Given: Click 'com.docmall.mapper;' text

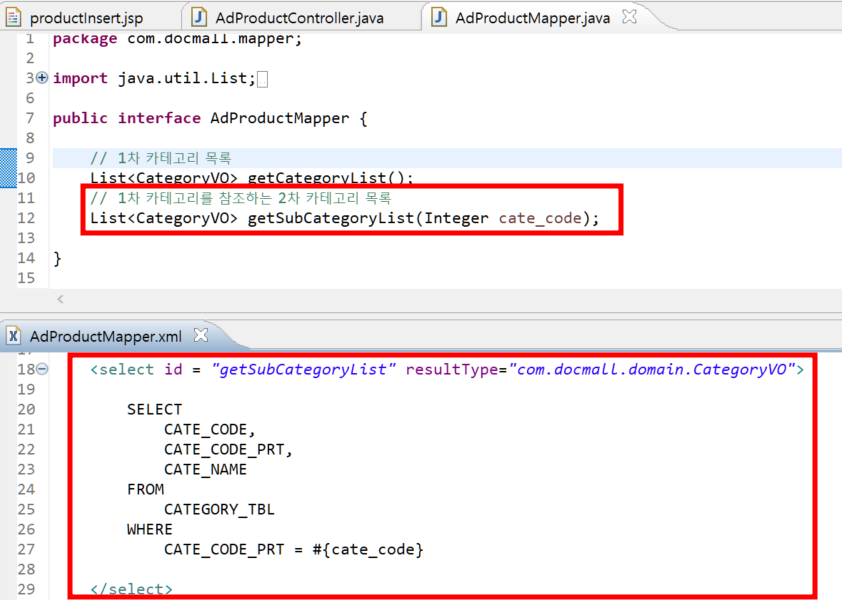Looking at the screenshot, I should [215, 39].
